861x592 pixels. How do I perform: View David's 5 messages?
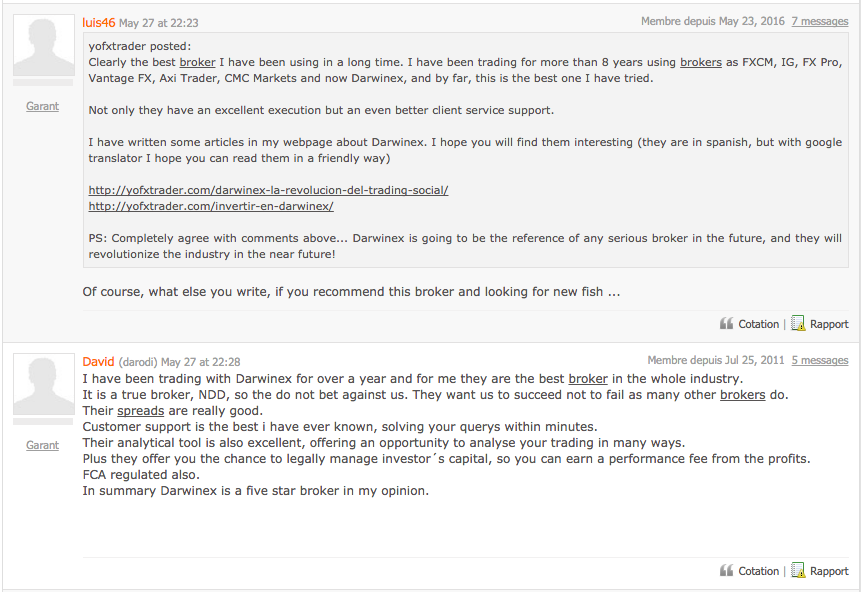(x=819, y=360)
